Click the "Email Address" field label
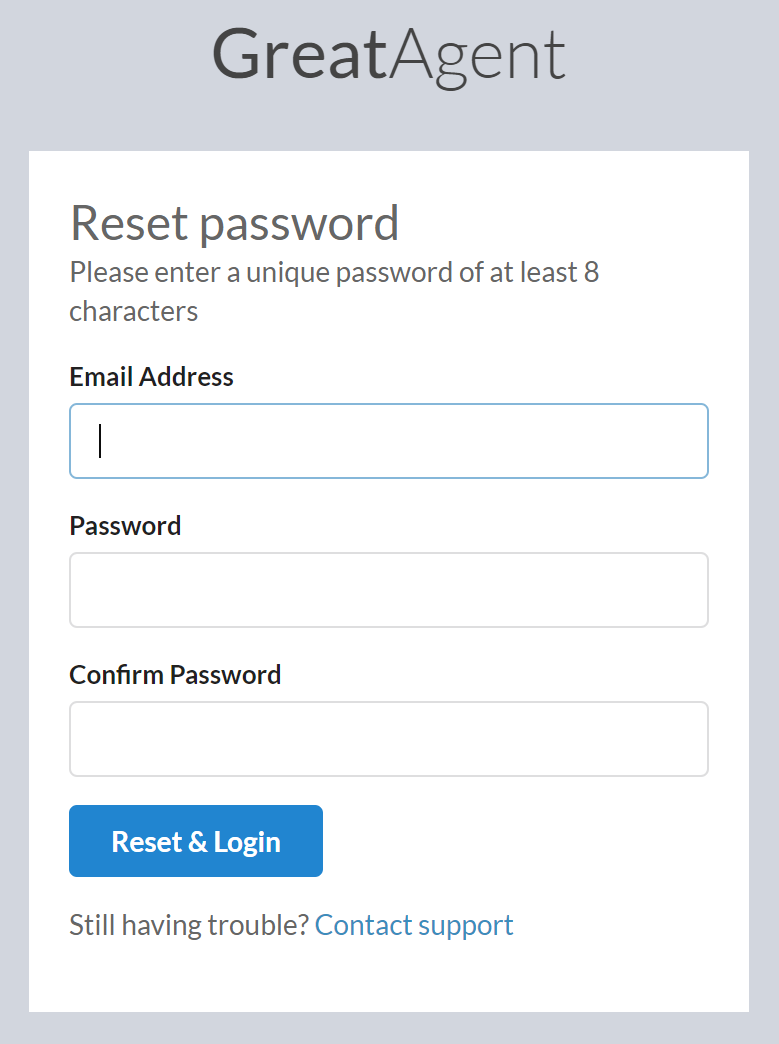Screen dimensions: 779x1044 click(x=151, y=377)
